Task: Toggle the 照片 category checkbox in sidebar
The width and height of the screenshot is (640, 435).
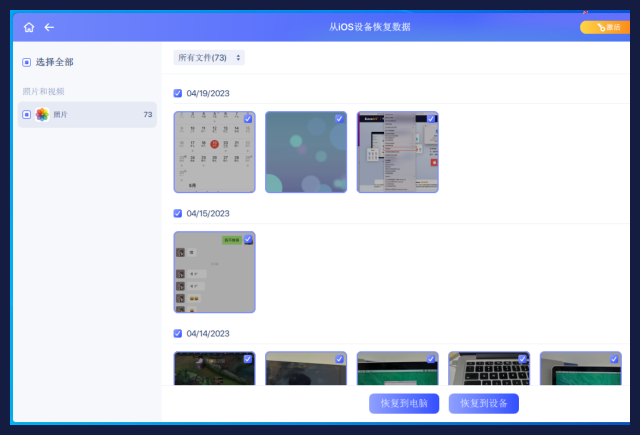Action: click(x=27, y=115)
